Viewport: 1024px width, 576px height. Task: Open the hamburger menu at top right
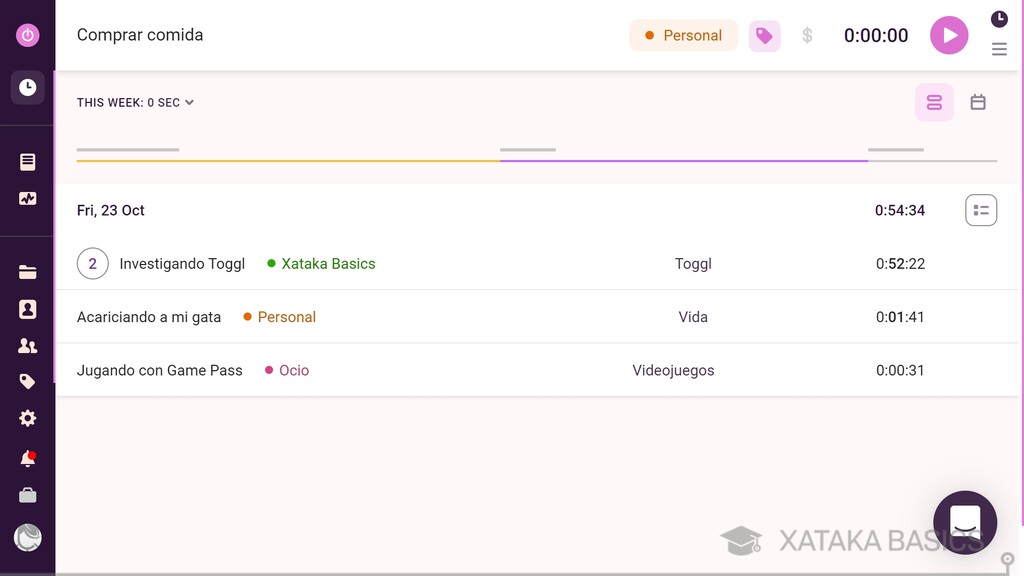tap(999, 48)
